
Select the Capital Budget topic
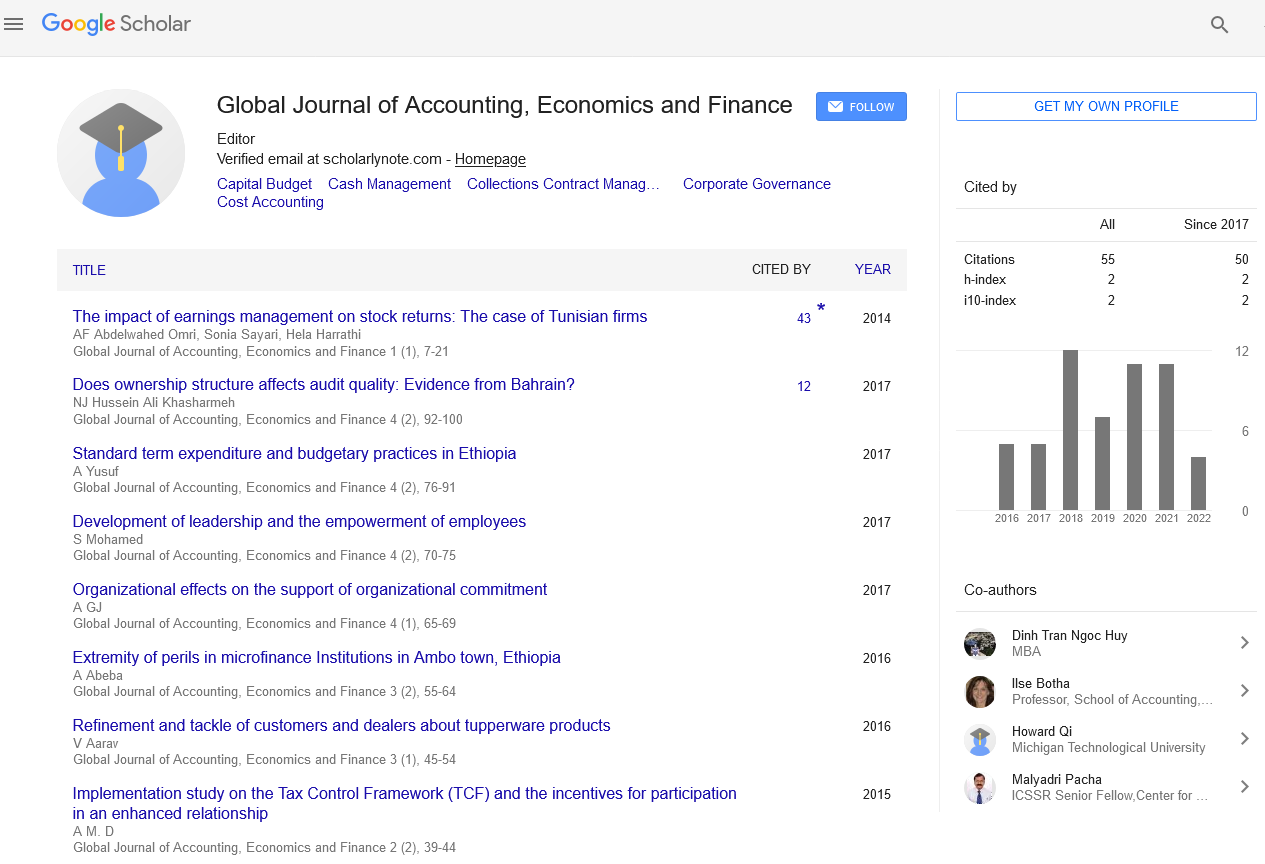tap(264, 184)
